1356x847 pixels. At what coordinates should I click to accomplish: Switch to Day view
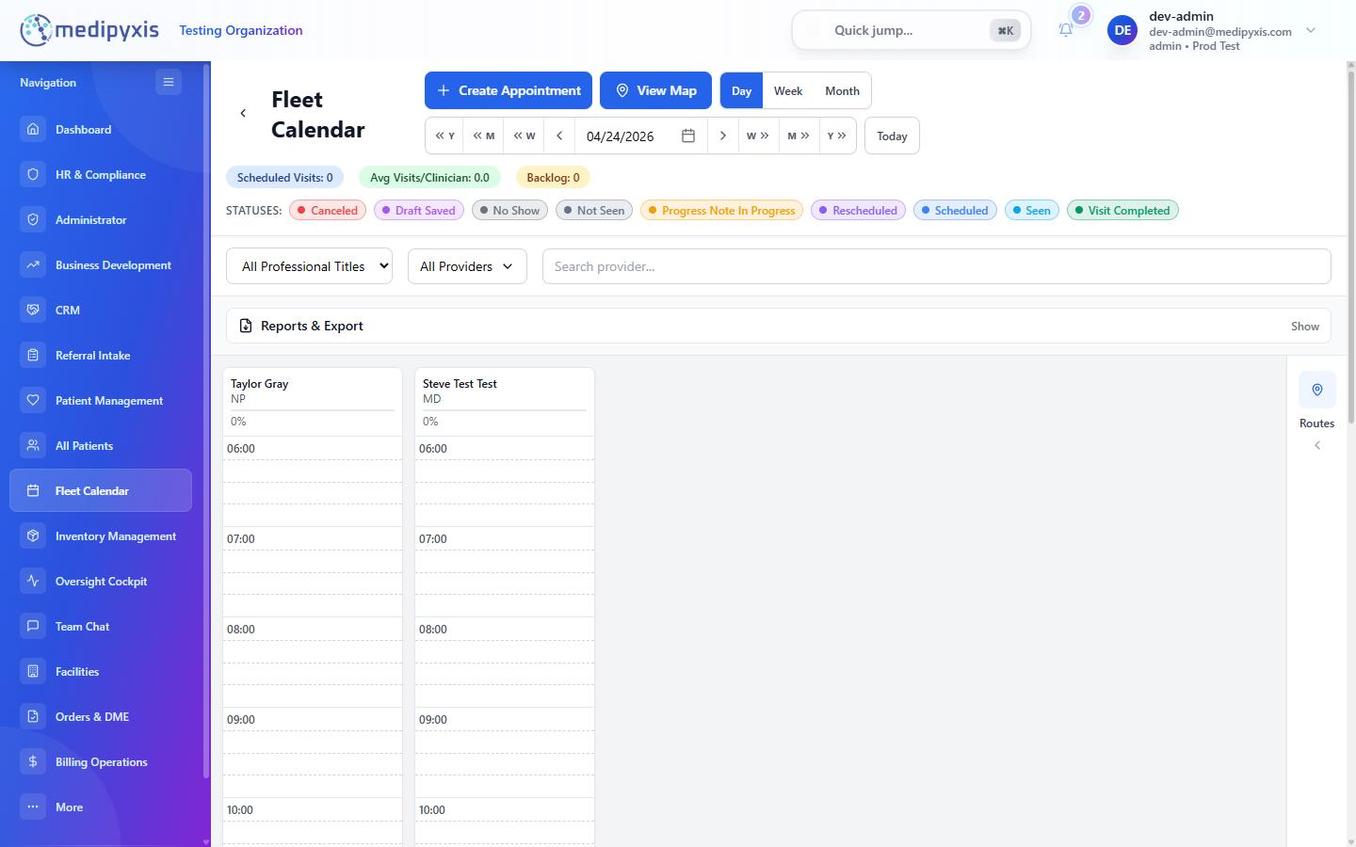point(741,91)
